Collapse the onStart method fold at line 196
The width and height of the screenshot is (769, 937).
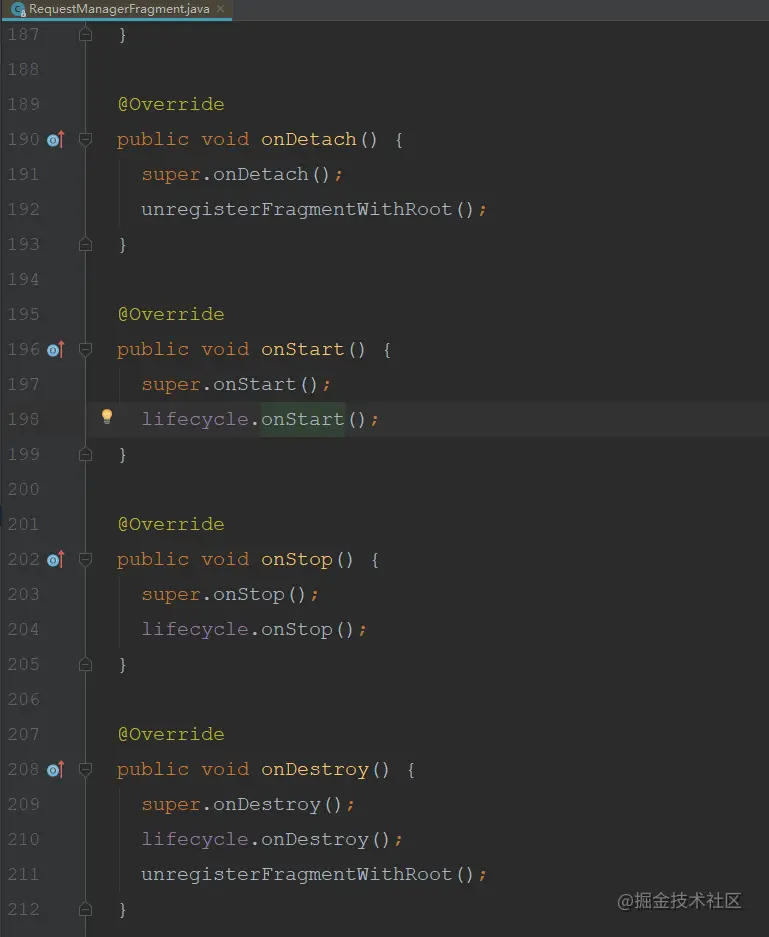coord(85,350)
